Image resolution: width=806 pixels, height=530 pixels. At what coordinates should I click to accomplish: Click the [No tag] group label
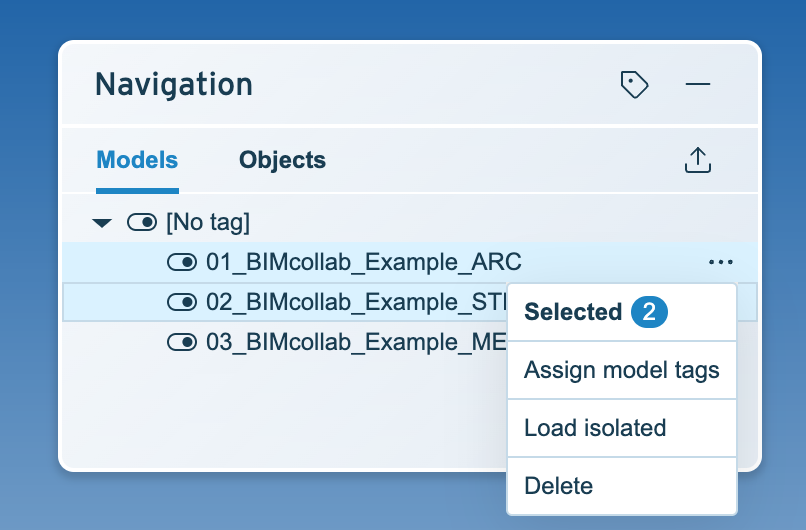(x=208, y=223)
